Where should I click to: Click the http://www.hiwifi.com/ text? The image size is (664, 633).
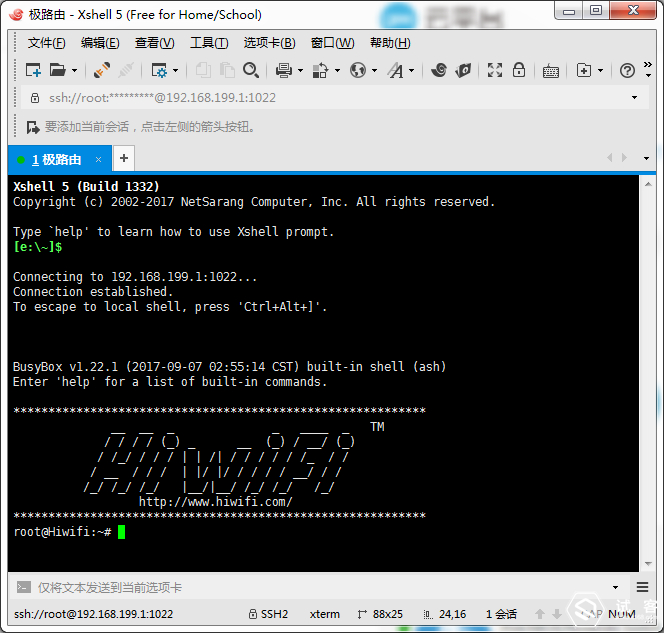[216, 502]
